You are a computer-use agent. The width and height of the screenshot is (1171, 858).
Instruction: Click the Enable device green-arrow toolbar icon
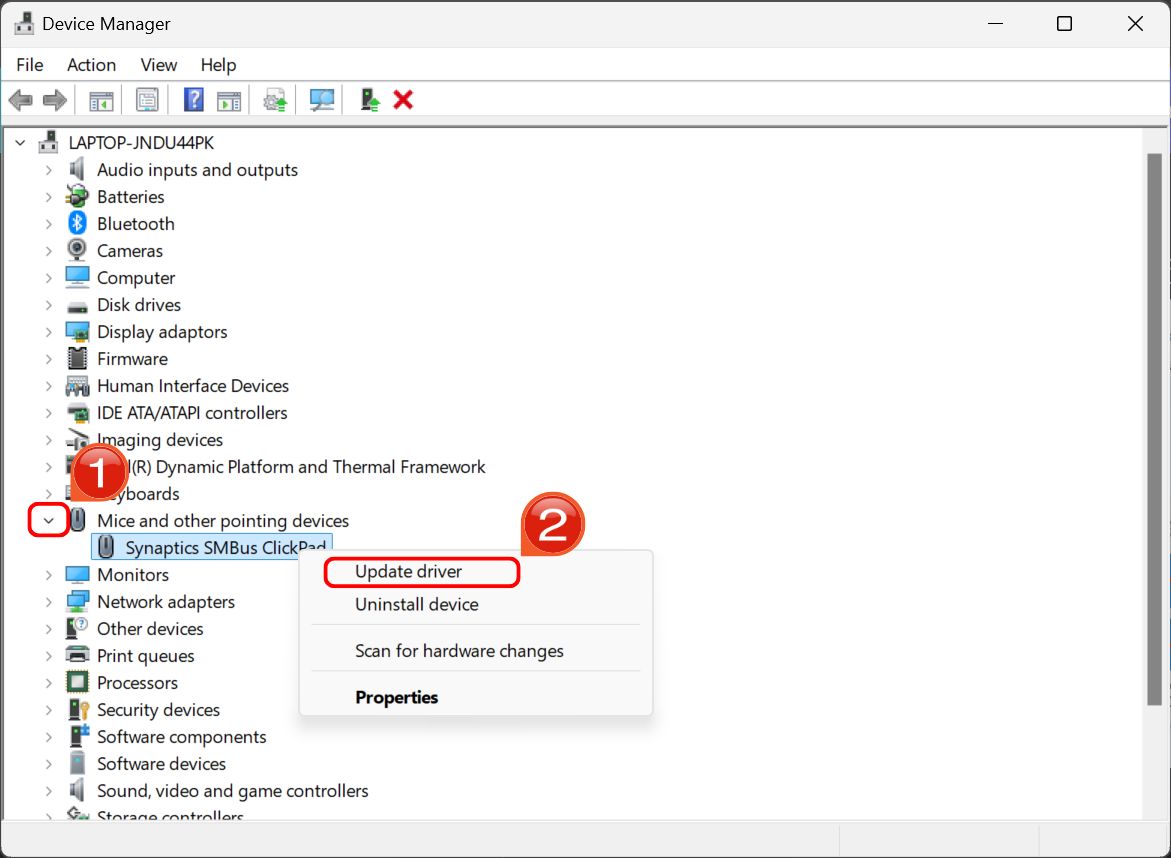370,99
